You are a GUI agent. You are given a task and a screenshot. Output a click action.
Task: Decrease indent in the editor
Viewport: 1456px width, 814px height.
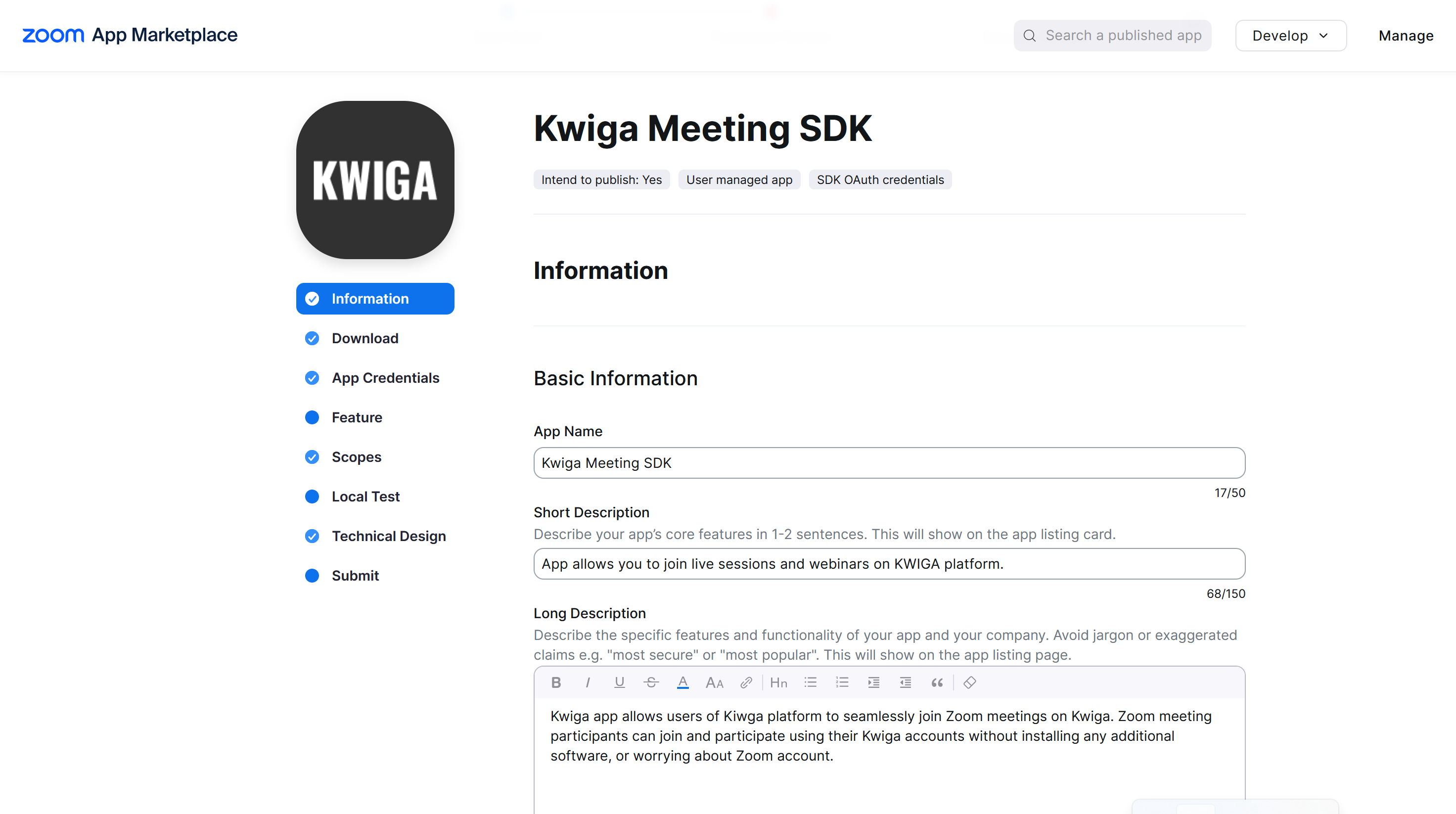906,682
